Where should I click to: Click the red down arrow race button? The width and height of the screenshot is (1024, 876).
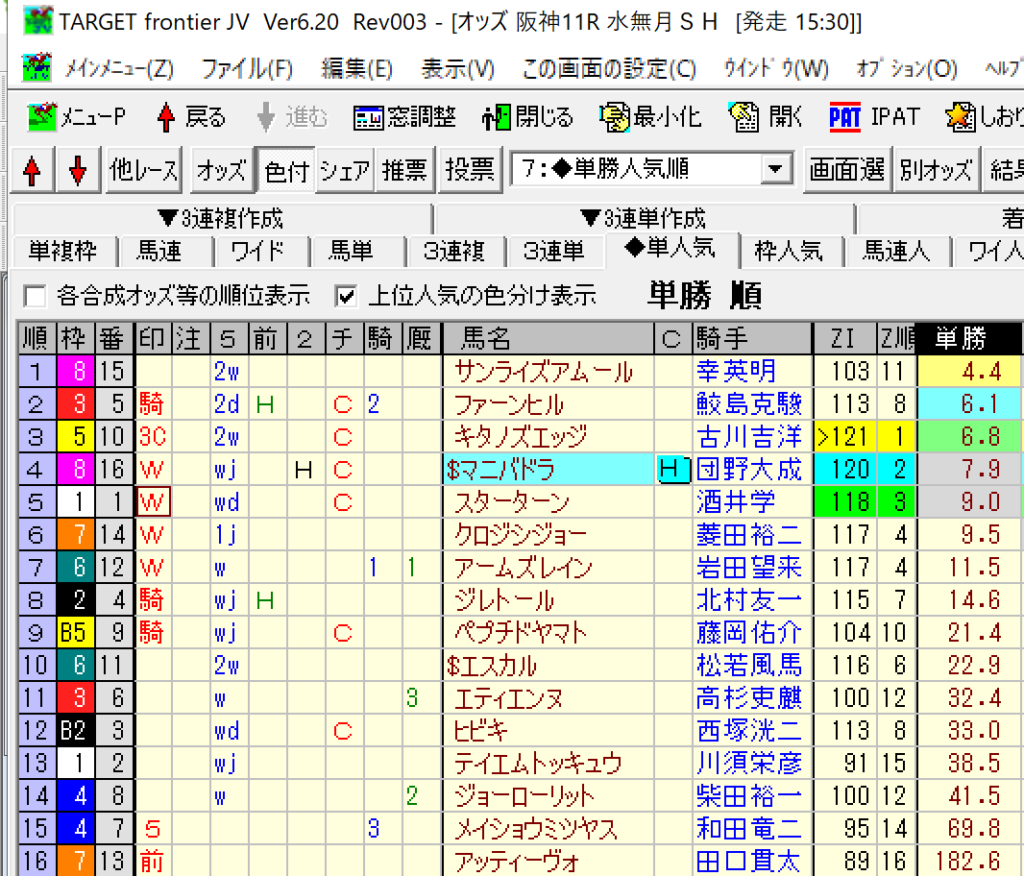point(78,171)
